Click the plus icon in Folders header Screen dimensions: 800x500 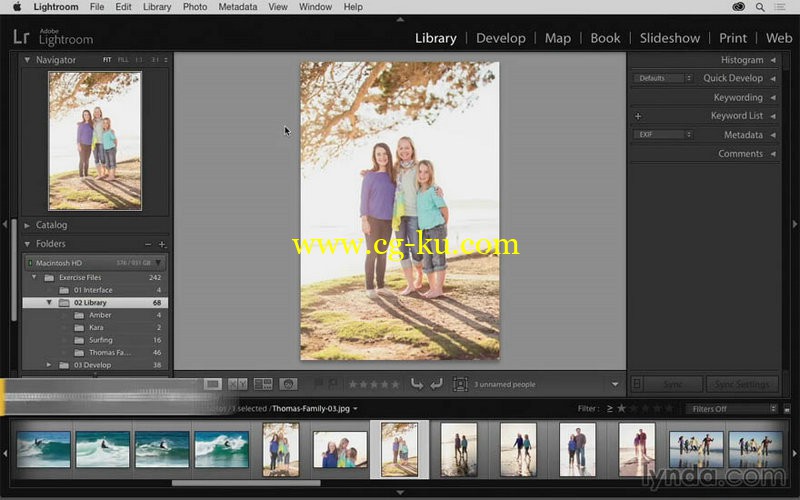[162, 244]
